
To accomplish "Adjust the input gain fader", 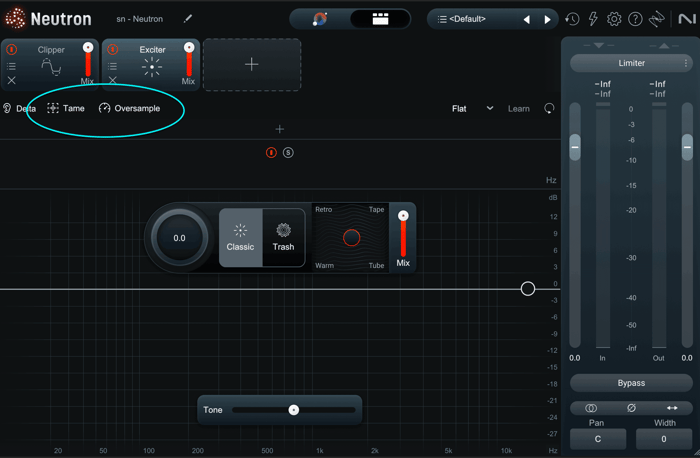I will (x=575, y=147).
